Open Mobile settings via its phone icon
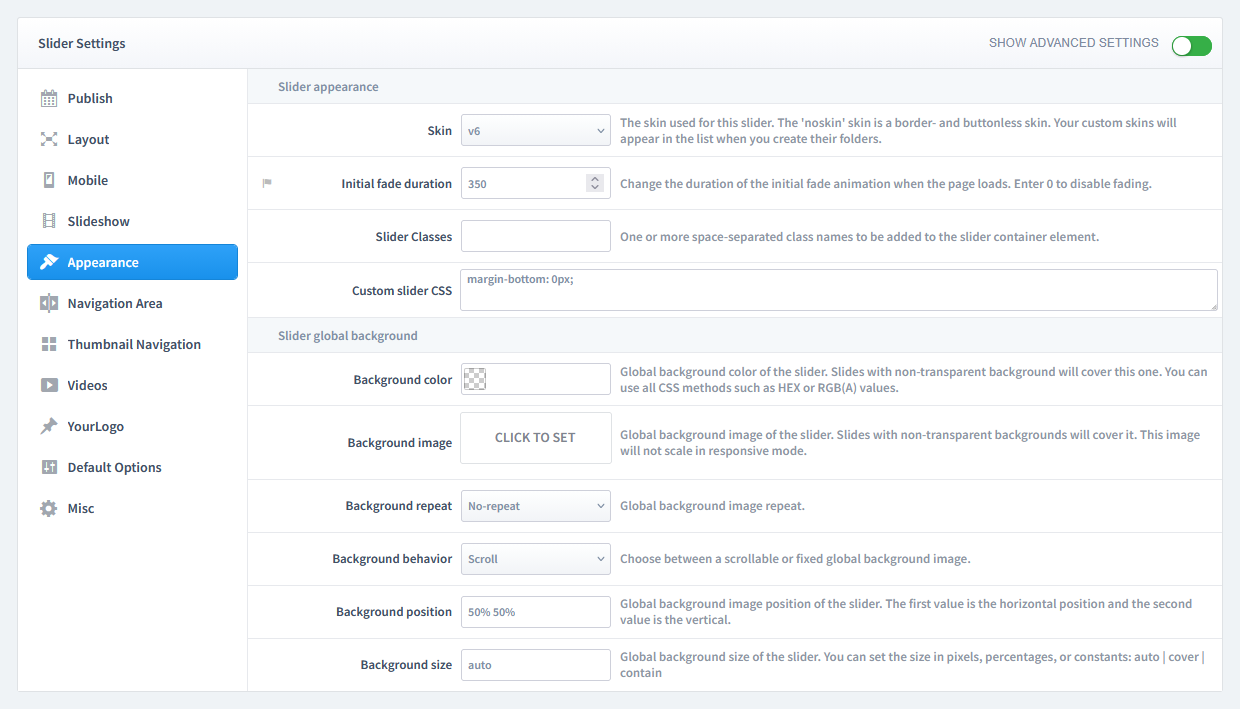Viewport: 1240px width, 709px height. pos(48,180)
